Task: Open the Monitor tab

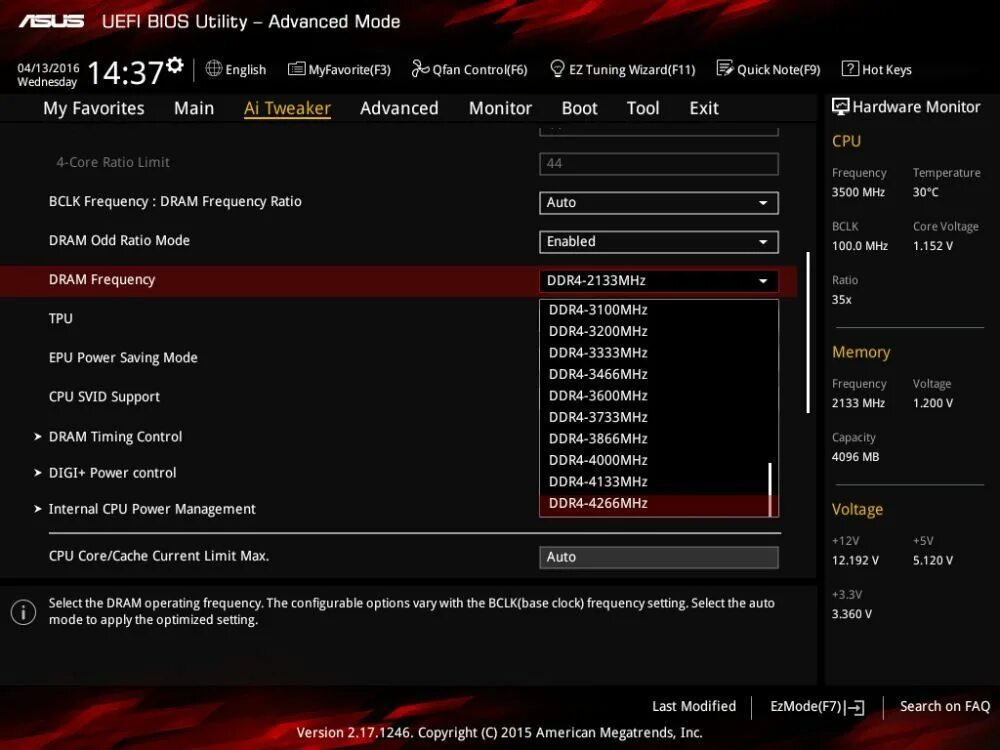Action: (x=500, y=108)
